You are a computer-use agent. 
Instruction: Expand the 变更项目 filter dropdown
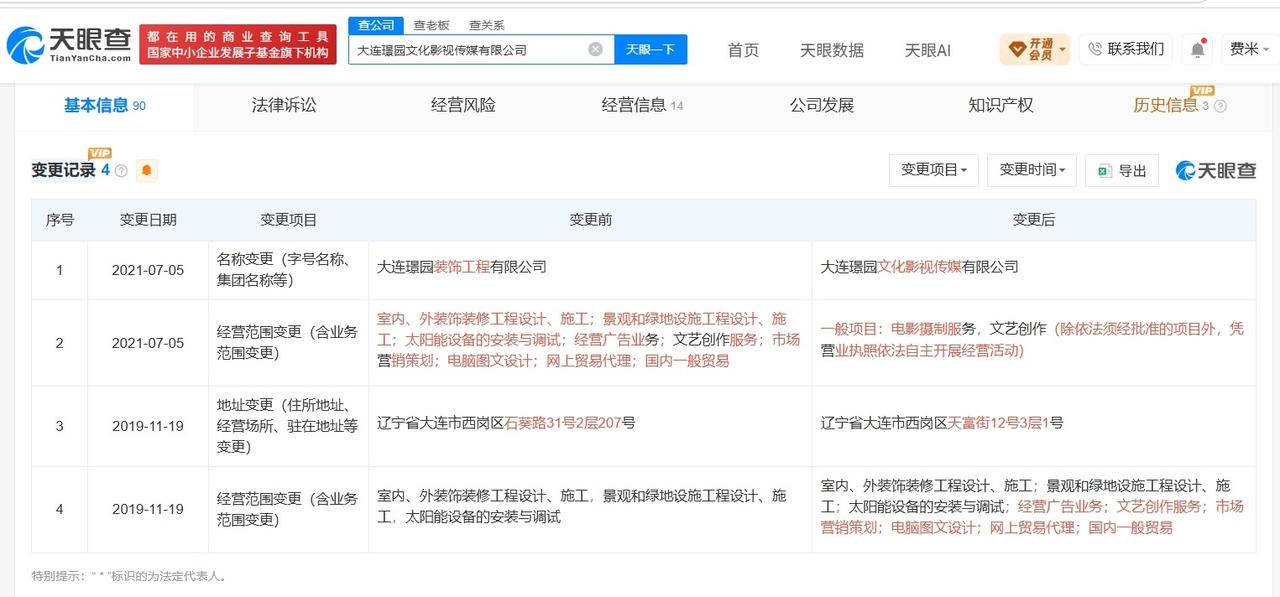click(933, 170)
